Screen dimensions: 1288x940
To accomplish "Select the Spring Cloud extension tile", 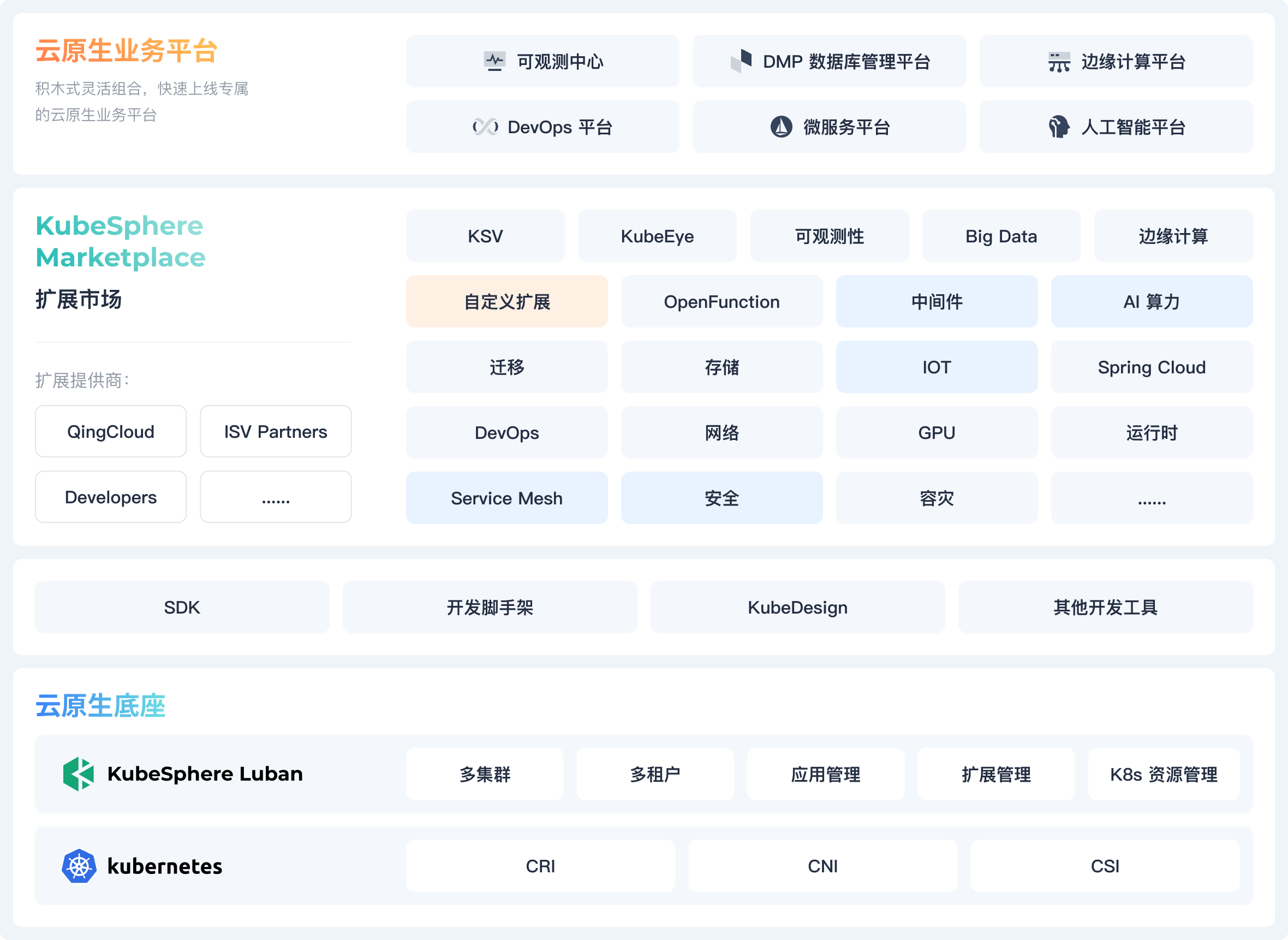I will coord(1152,367).
